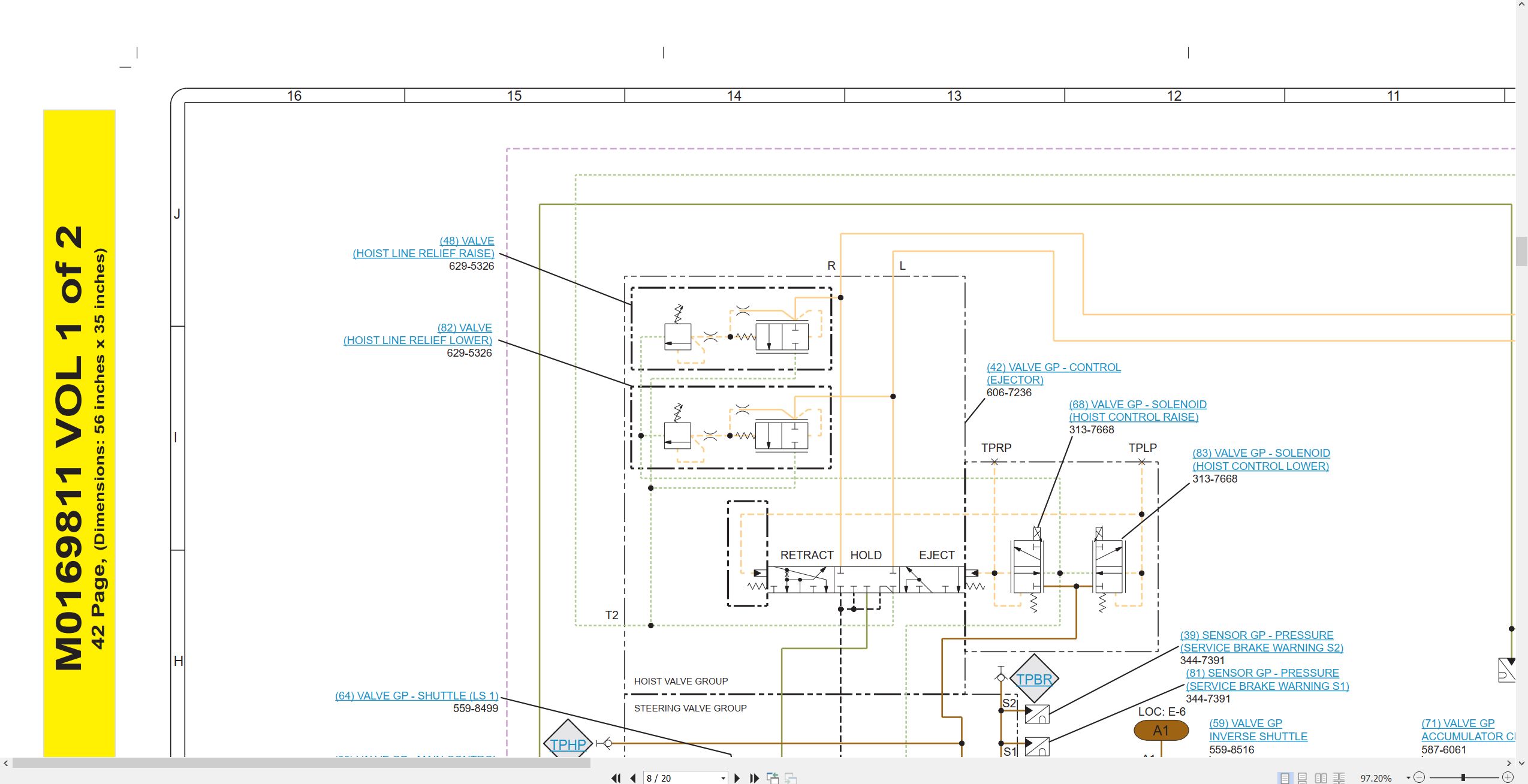Click the brown A1 connector oval
Viewport: 1528px width, 784px height.
pyautogui.click(x=1161, y=730)
